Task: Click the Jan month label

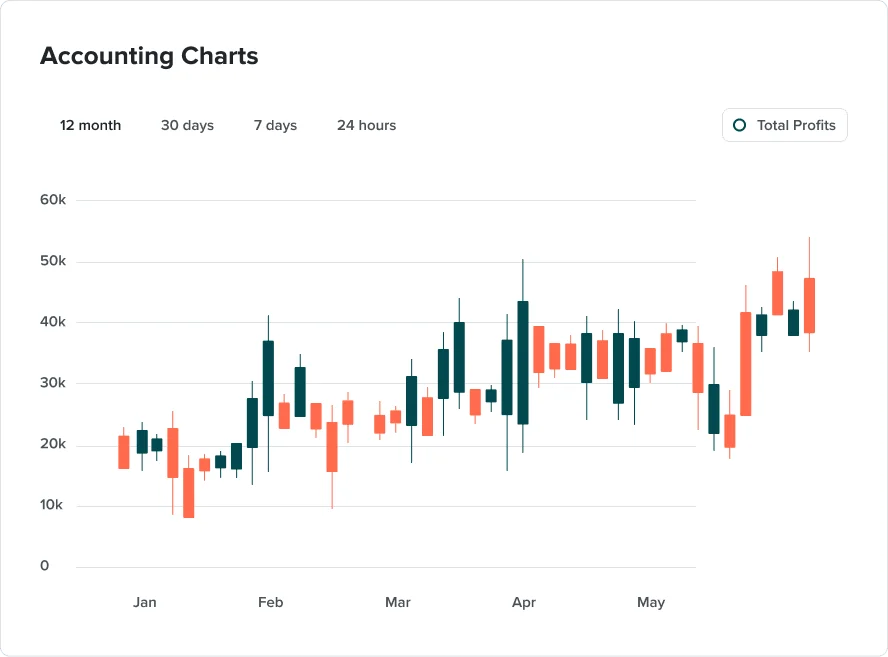Action: (144, 602)
